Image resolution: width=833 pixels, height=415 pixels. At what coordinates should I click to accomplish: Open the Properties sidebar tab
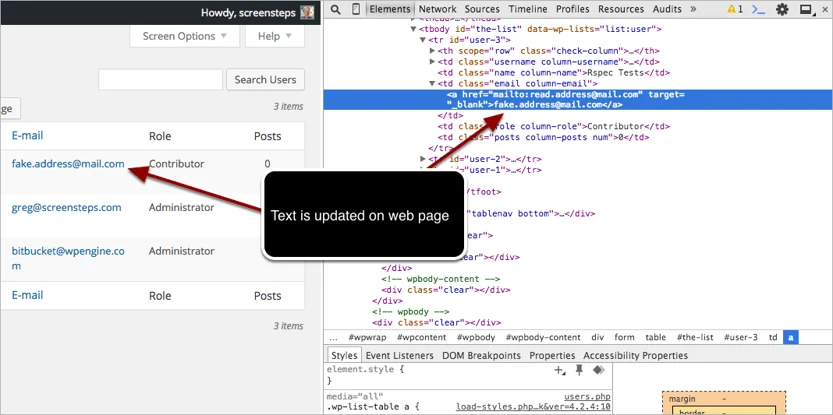point(552,355)
